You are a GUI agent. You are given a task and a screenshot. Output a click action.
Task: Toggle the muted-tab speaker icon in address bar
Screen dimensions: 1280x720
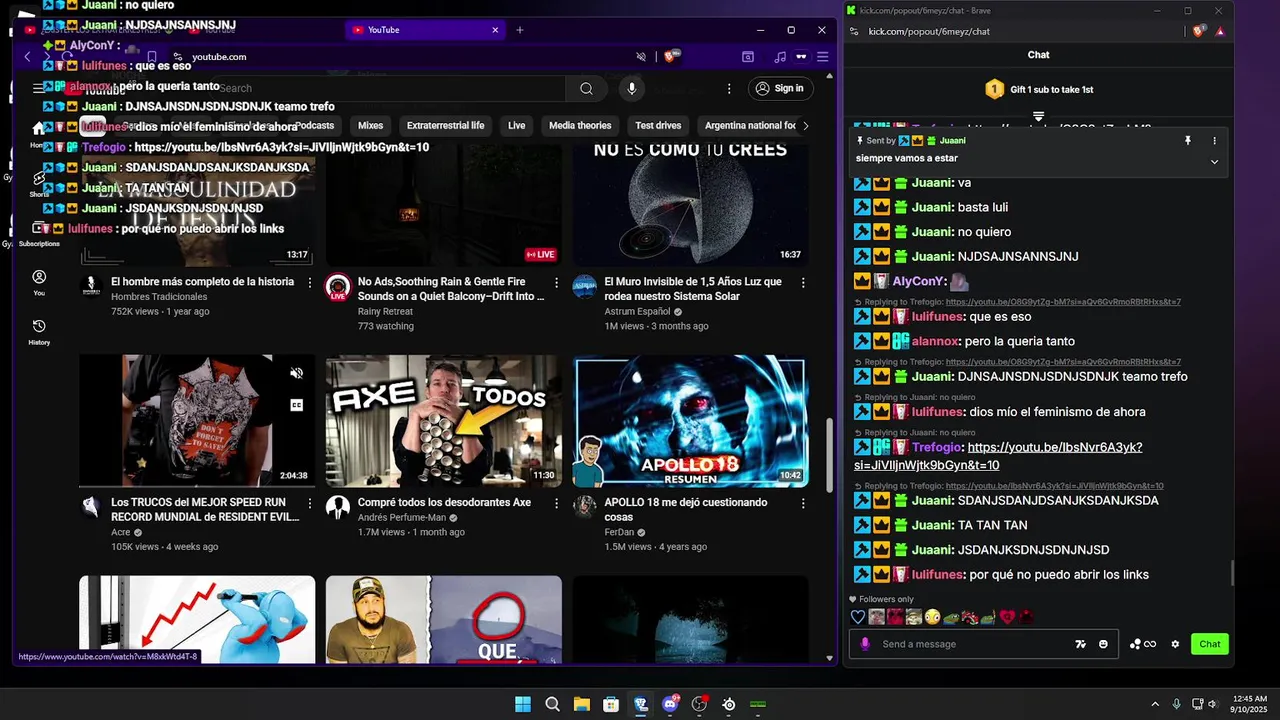641,57
